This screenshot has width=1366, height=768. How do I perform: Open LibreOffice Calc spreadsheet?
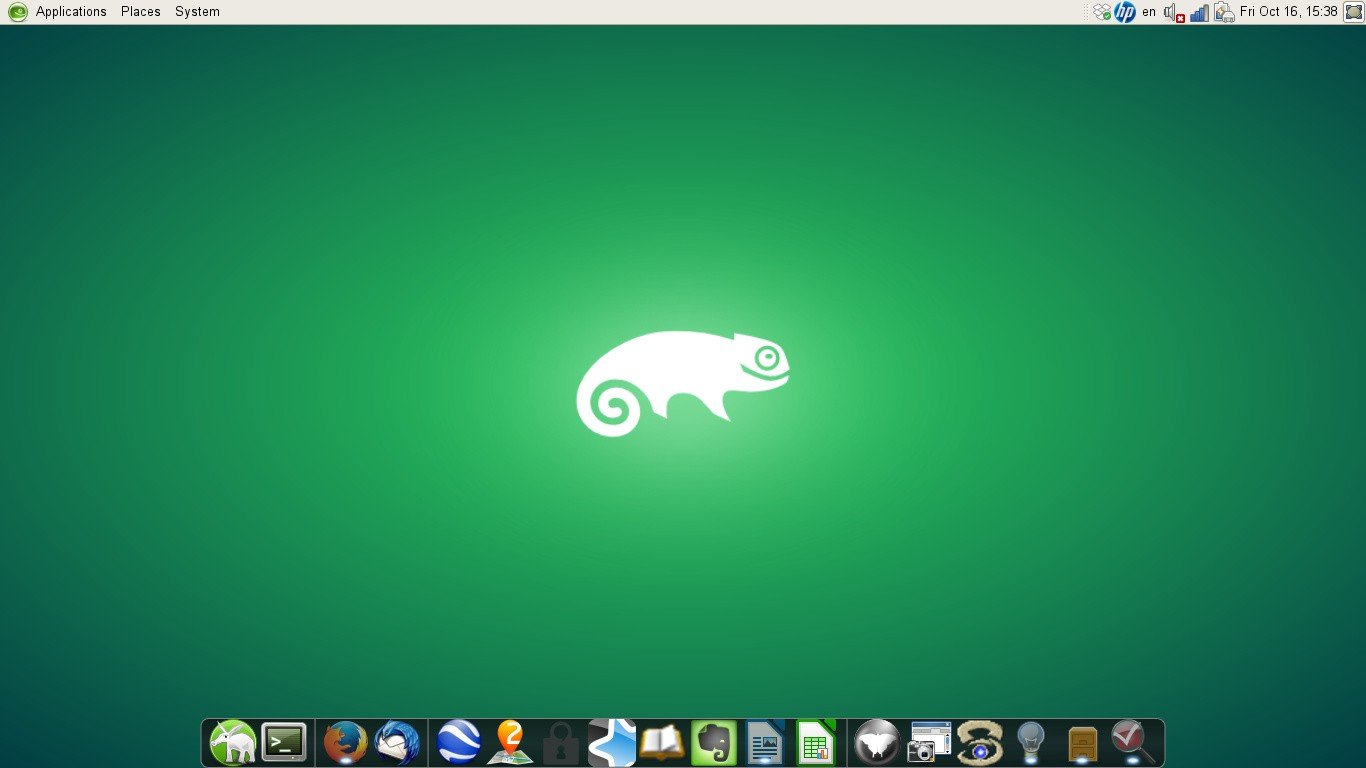(815, 741)
